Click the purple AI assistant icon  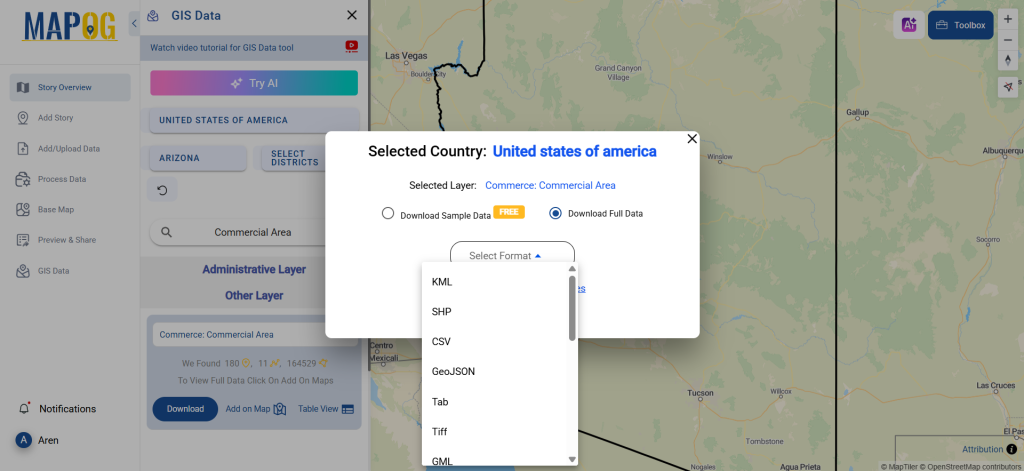[x=909, y=25]
